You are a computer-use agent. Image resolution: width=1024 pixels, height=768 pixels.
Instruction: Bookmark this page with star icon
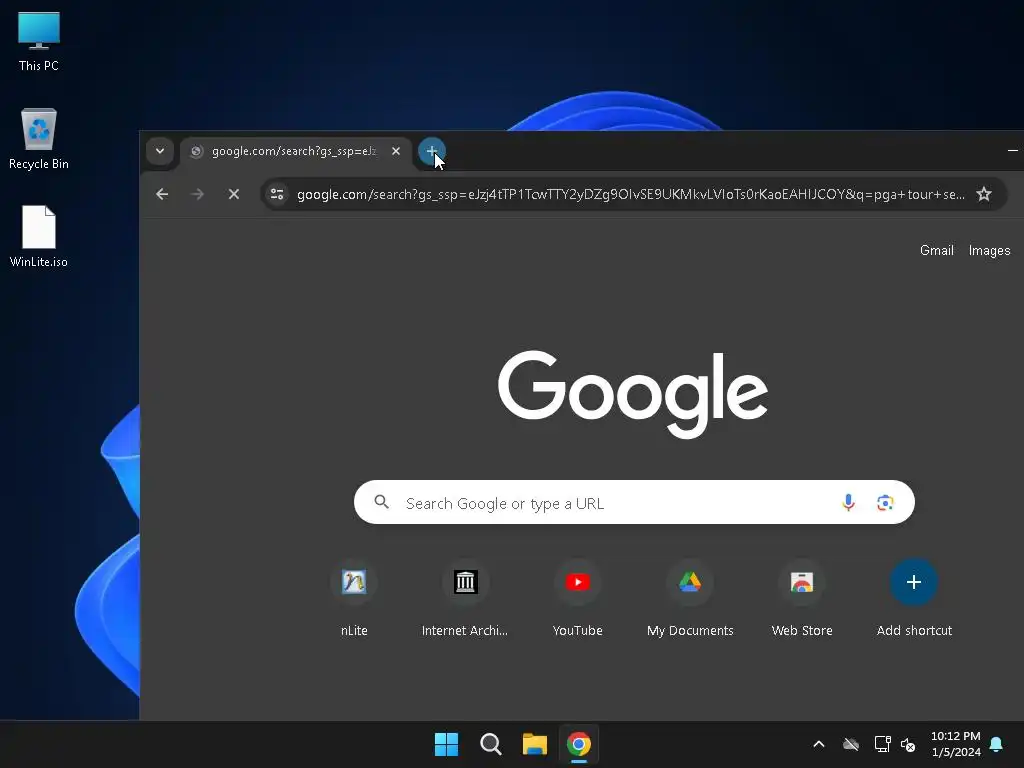pyautogui.click(x=984, y=195)
